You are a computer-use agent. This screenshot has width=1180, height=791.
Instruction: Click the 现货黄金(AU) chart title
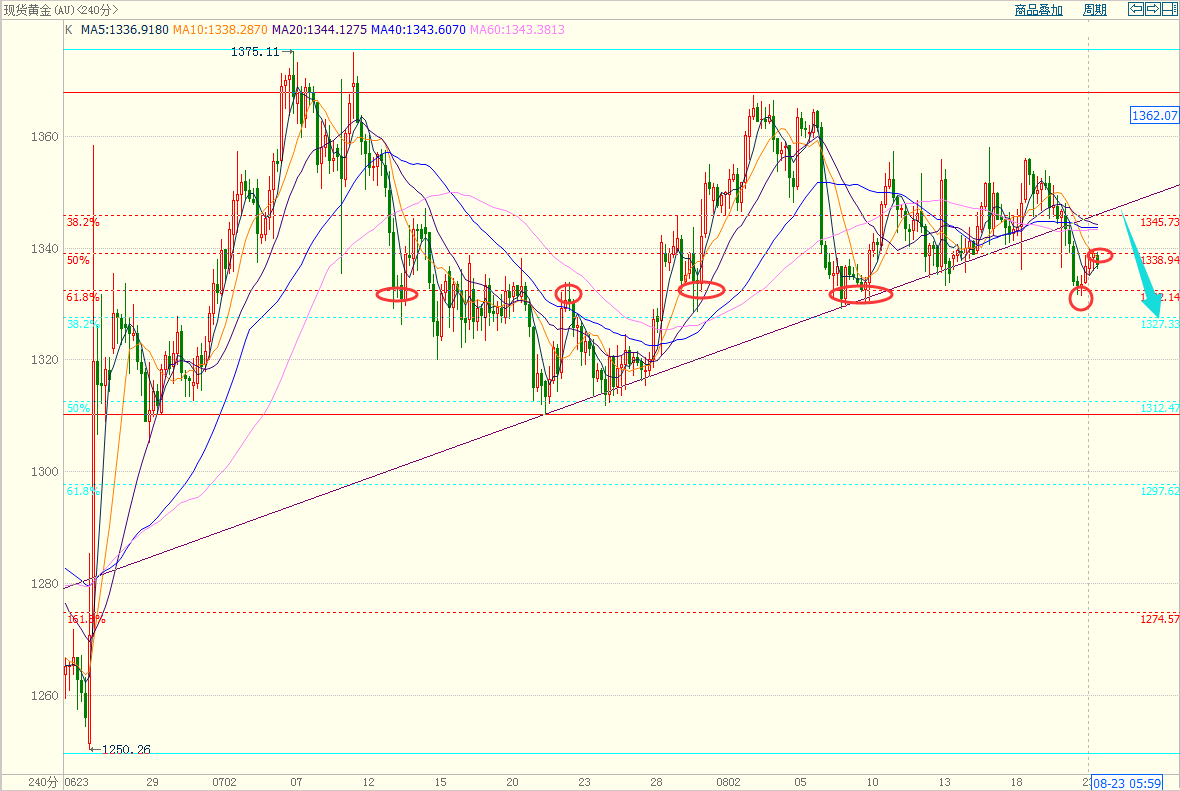tap(60, 10)
